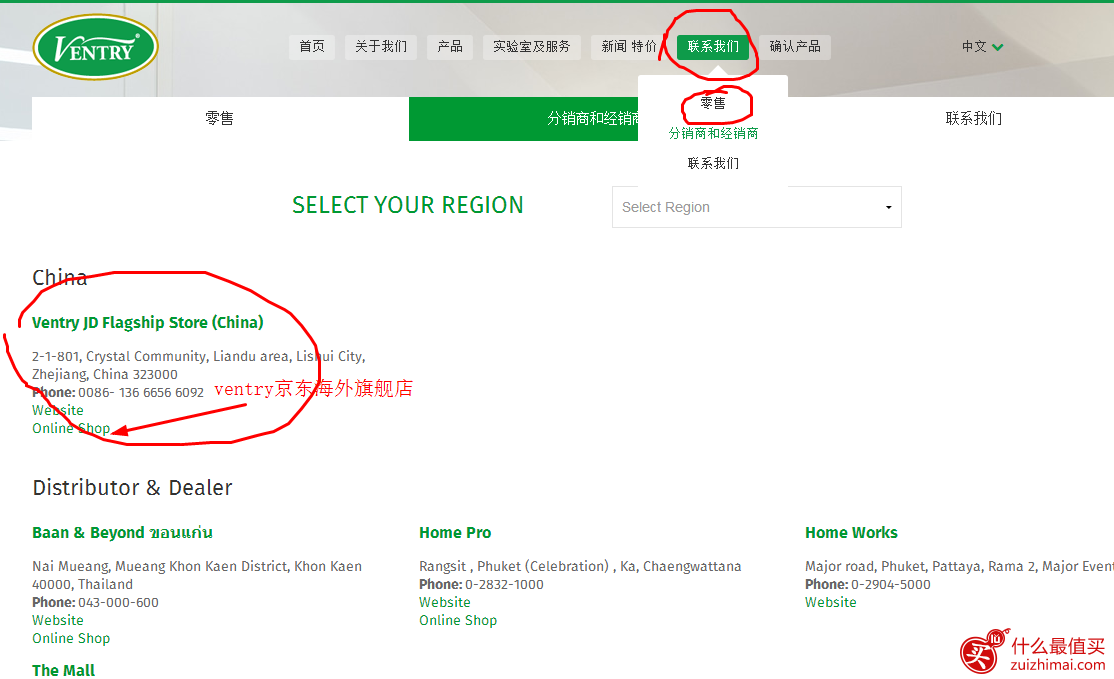1114x679 pixels.
Task: Choose 分销商和经销商 in the dropdown submenu
Action: pyautogui.click(x=713, y=134)
